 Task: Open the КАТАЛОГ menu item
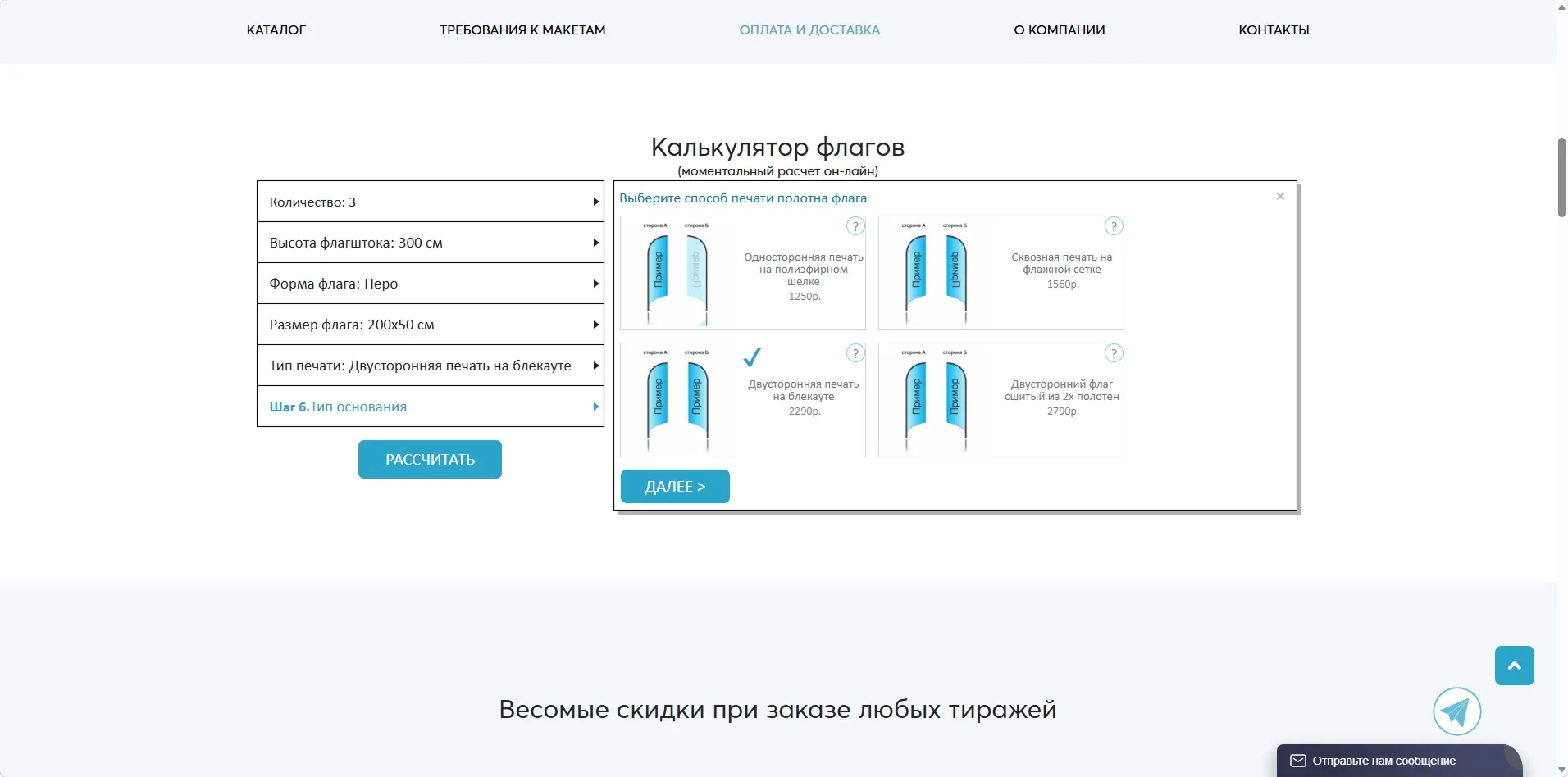[x=276, y=30]
